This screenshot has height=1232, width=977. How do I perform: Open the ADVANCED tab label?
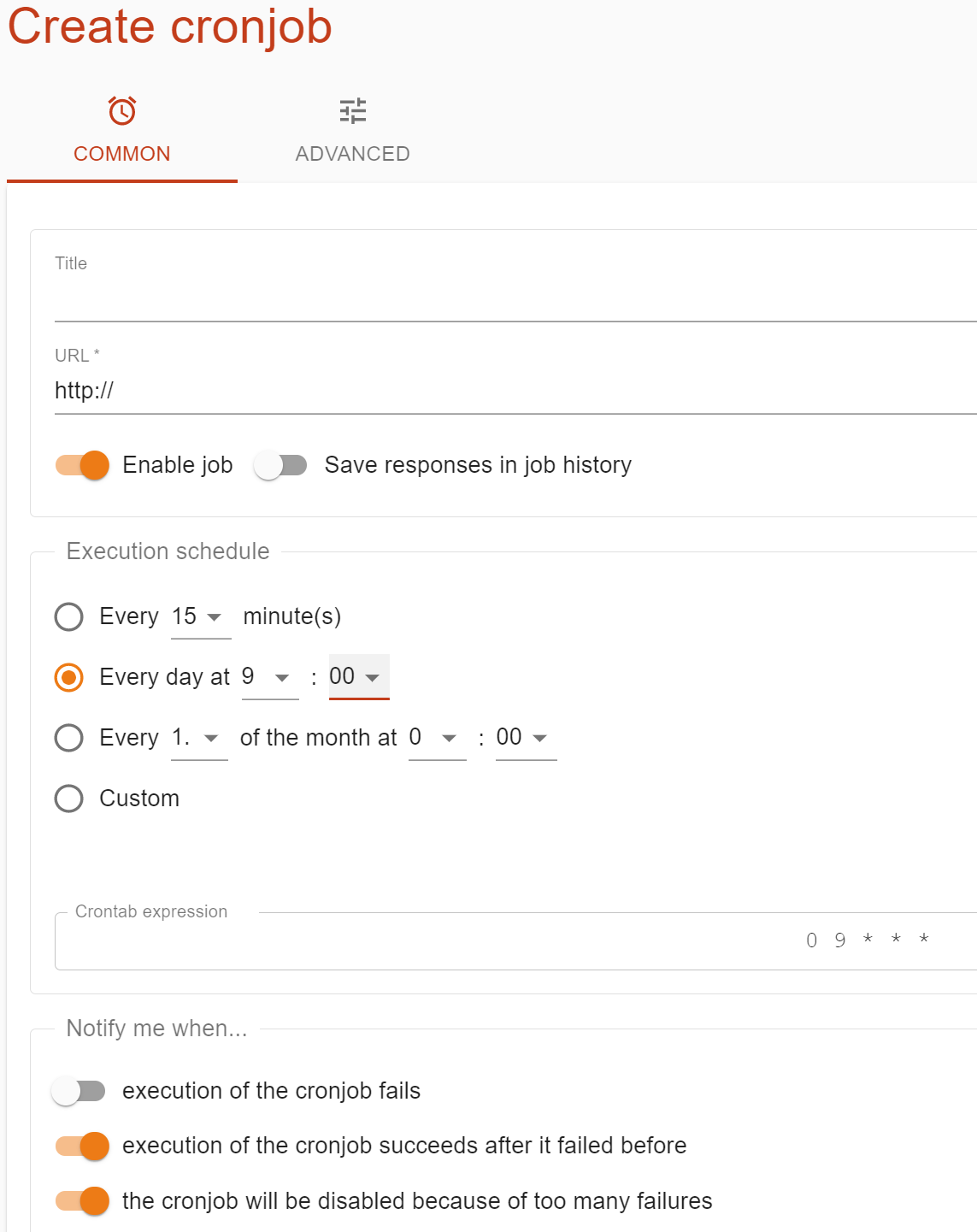pos(352,154)
